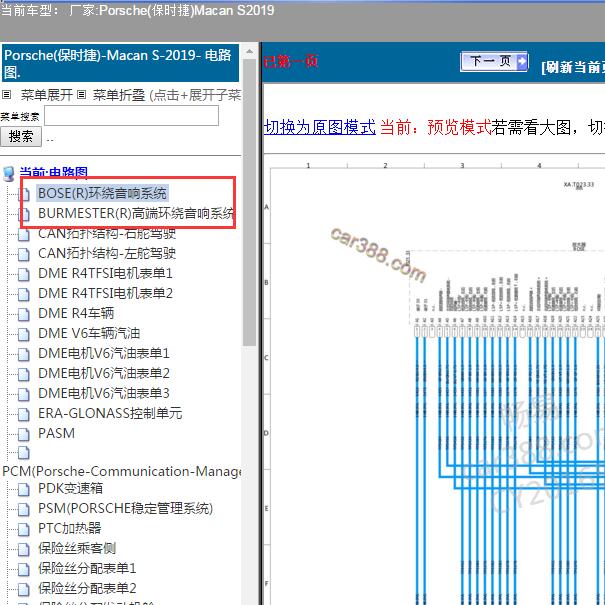This screenshot has width=605, height=605.
Task: Click the document icon beside DME R4TFSI电机表单1
Action: coord(24,274)
